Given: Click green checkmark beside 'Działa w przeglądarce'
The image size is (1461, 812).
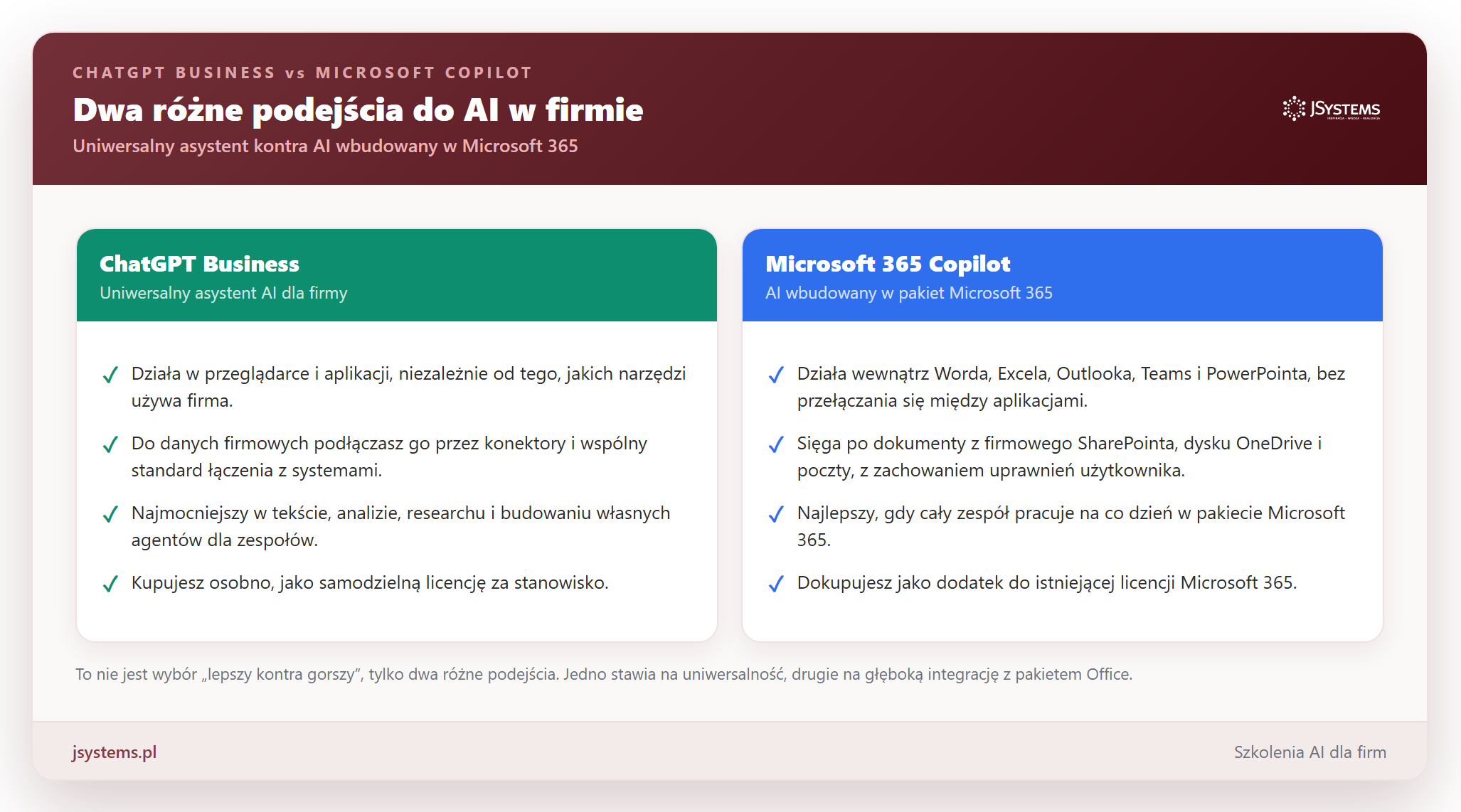Looking at the screenshot, I should pos(110,375).
